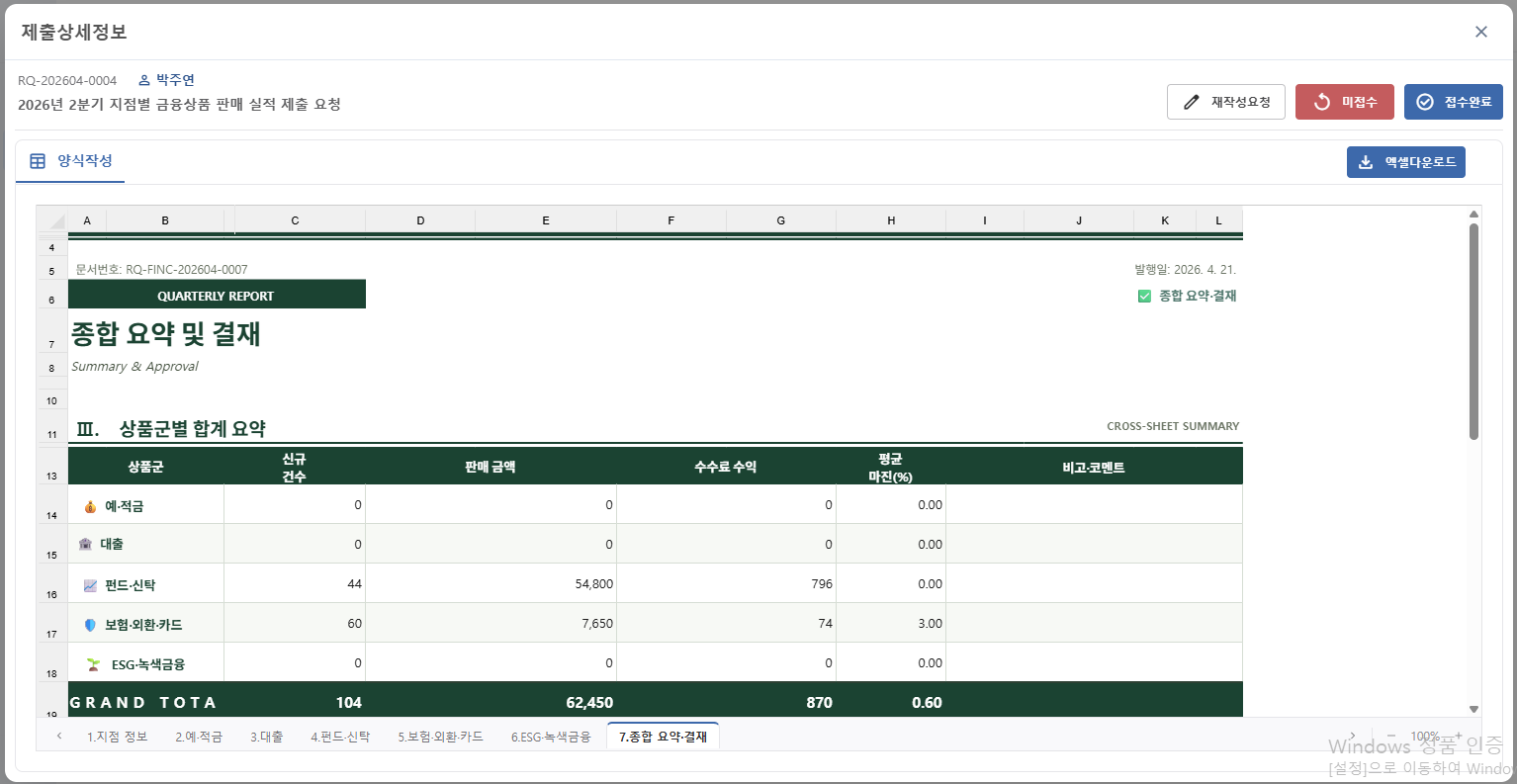The height and width of the screenshot is (784, 1517).
Task: Click the 796 fee revenue cell
Action: pos(726,583)
